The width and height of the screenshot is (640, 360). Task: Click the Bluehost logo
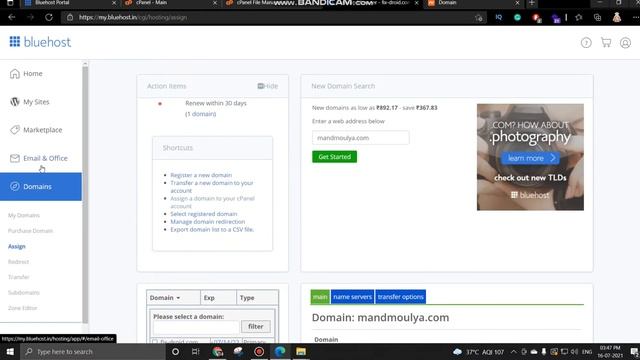pyautogui.click(x=40, y=42)
